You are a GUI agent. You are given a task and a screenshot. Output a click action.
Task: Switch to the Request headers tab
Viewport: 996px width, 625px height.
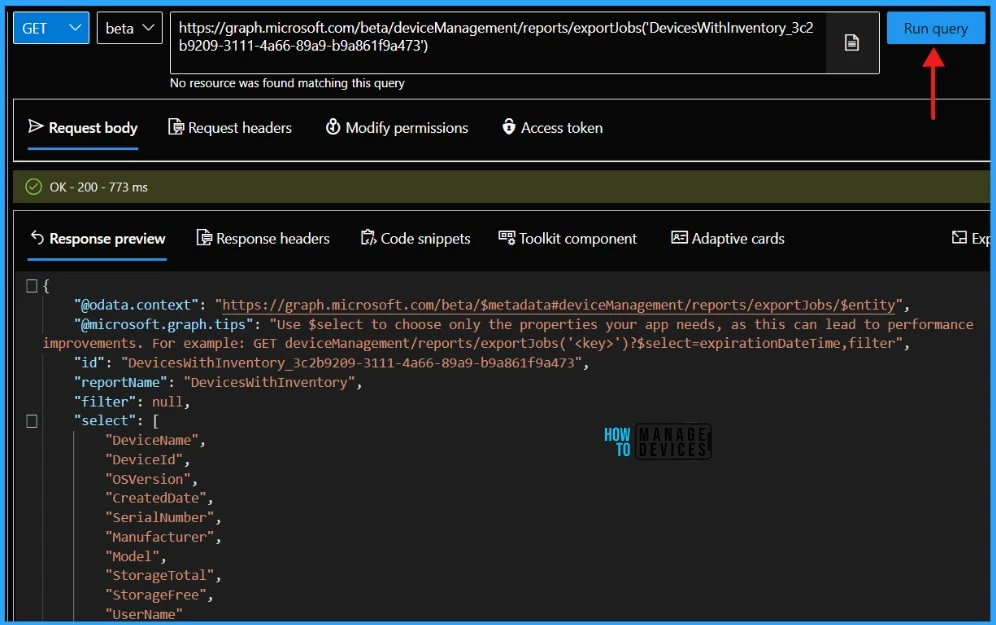230,128
